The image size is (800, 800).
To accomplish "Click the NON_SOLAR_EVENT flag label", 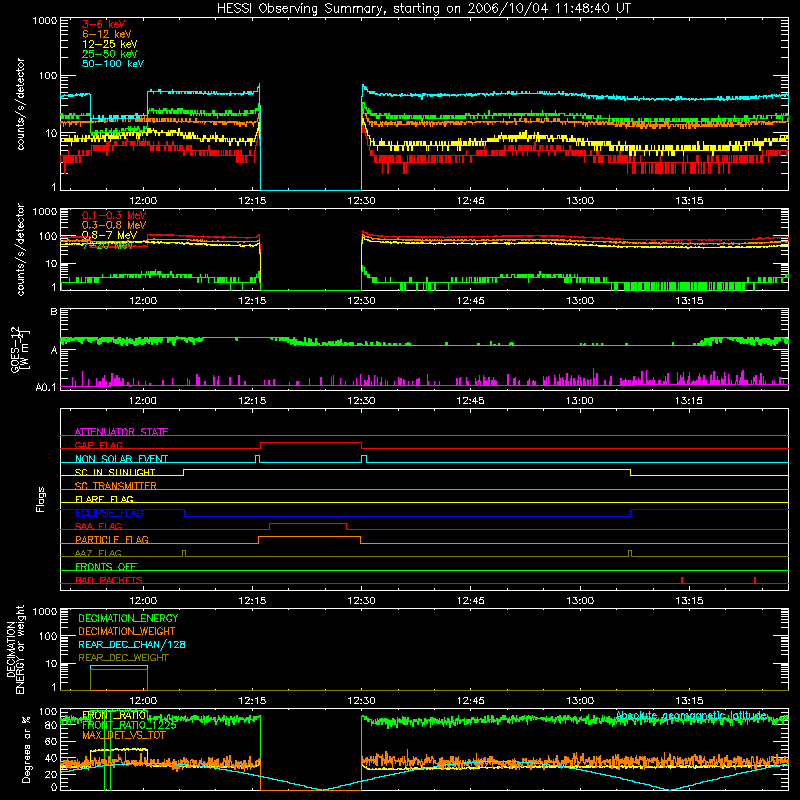I will [121, 459].
